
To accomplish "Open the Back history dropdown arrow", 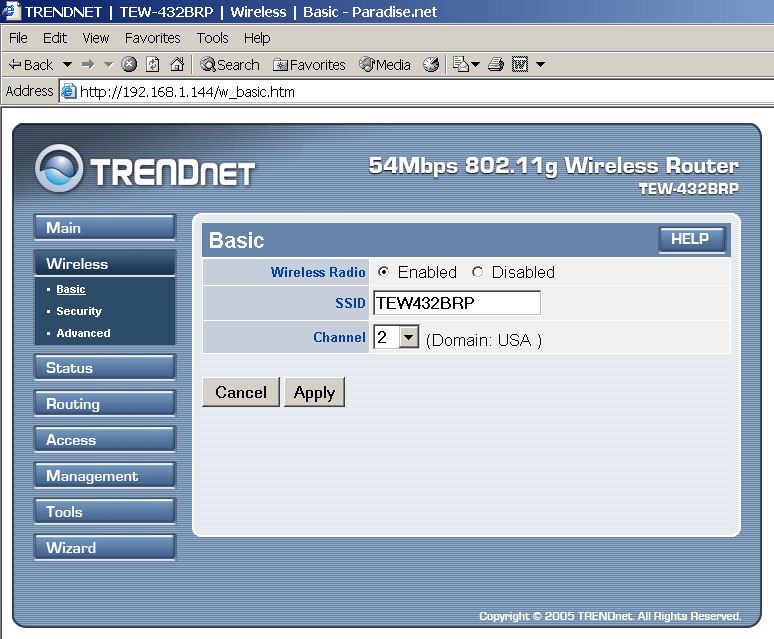I will 68,65.
